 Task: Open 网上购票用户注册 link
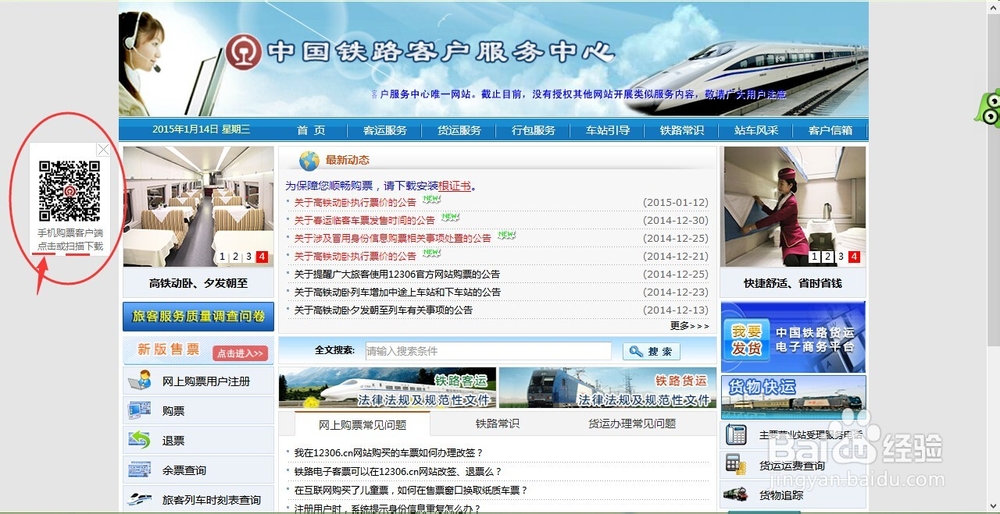pyautogui.click(x=206, y=381)
